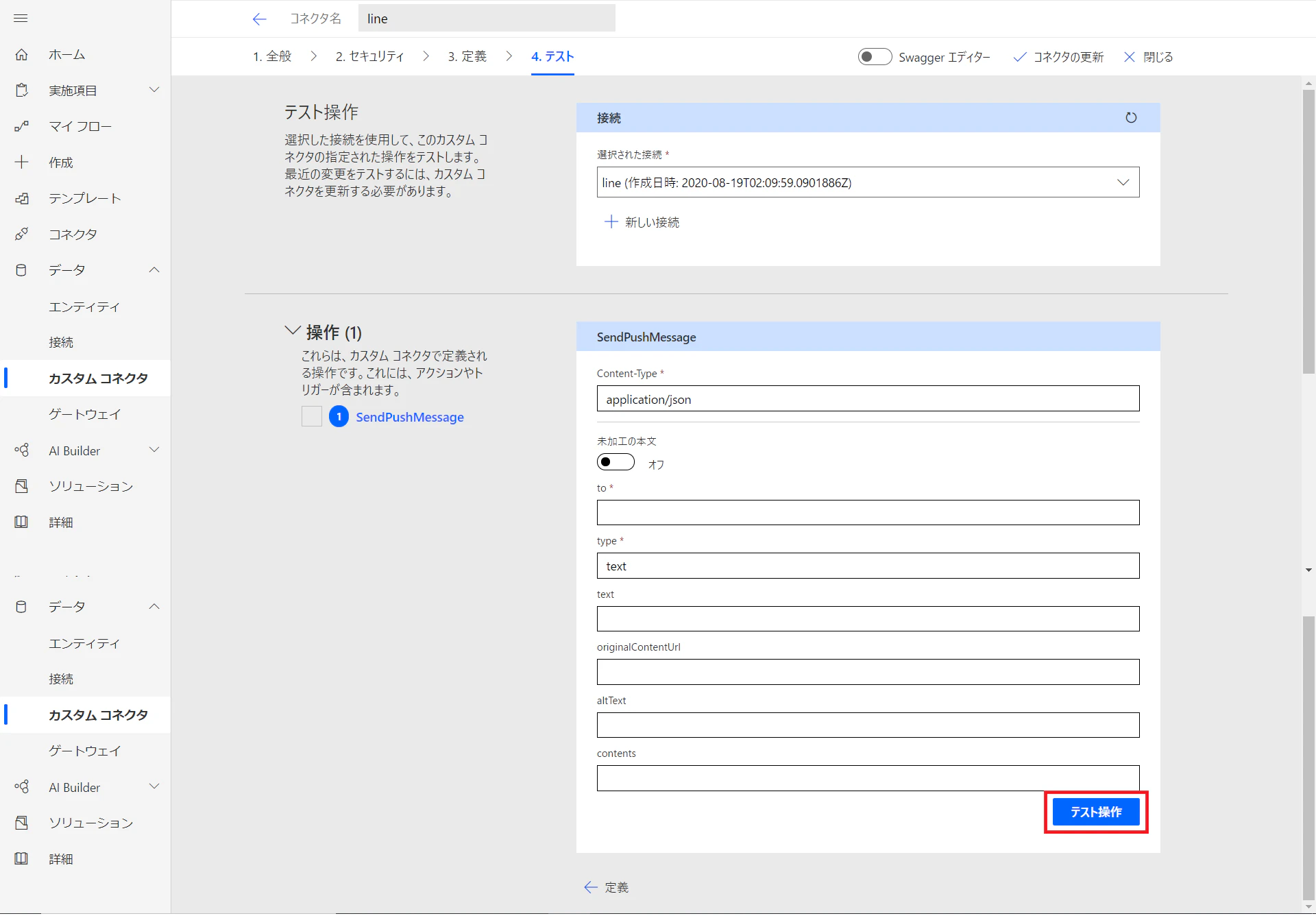Click the コネクタ plug icon in sidebar
1316x916 pixels.
[x=21, y=234]
